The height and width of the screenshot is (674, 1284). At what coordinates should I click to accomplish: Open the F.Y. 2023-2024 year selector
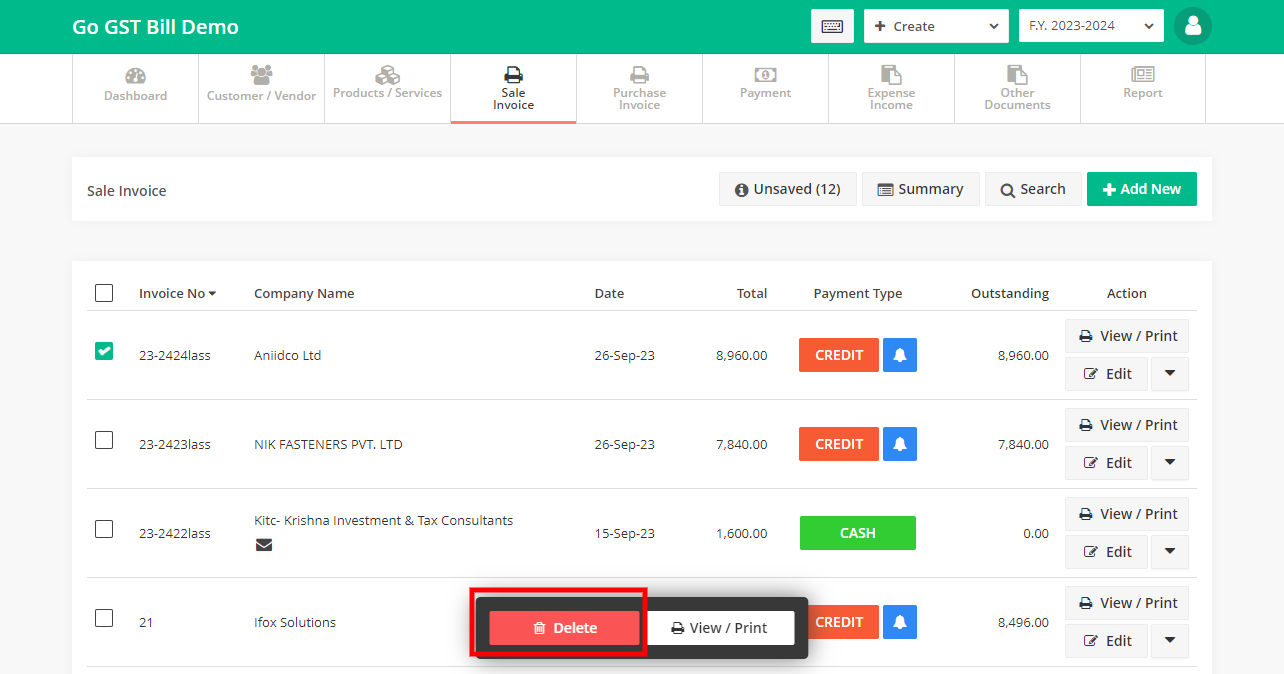pyautogui.click(x=1090, y=26)
